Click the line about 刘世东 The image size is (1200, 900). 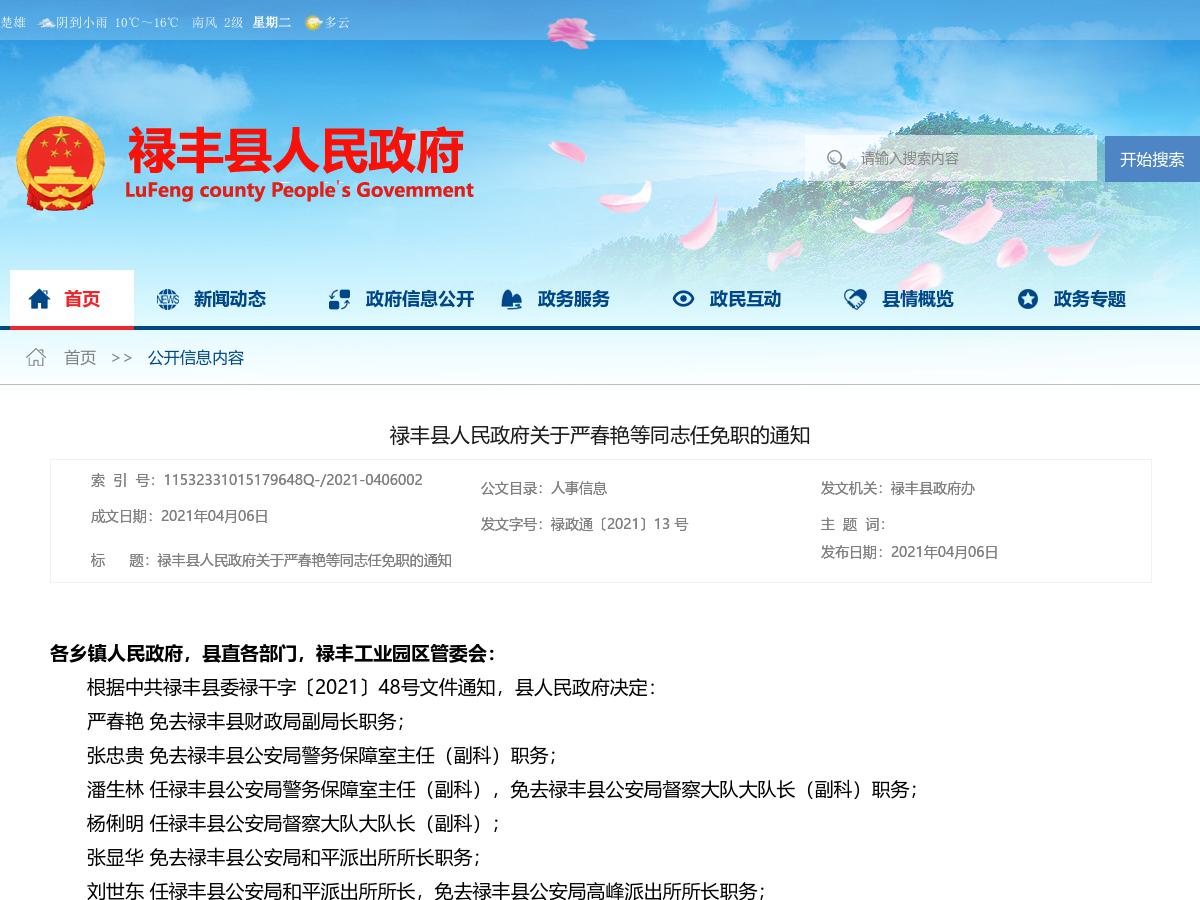pos(427,890)
